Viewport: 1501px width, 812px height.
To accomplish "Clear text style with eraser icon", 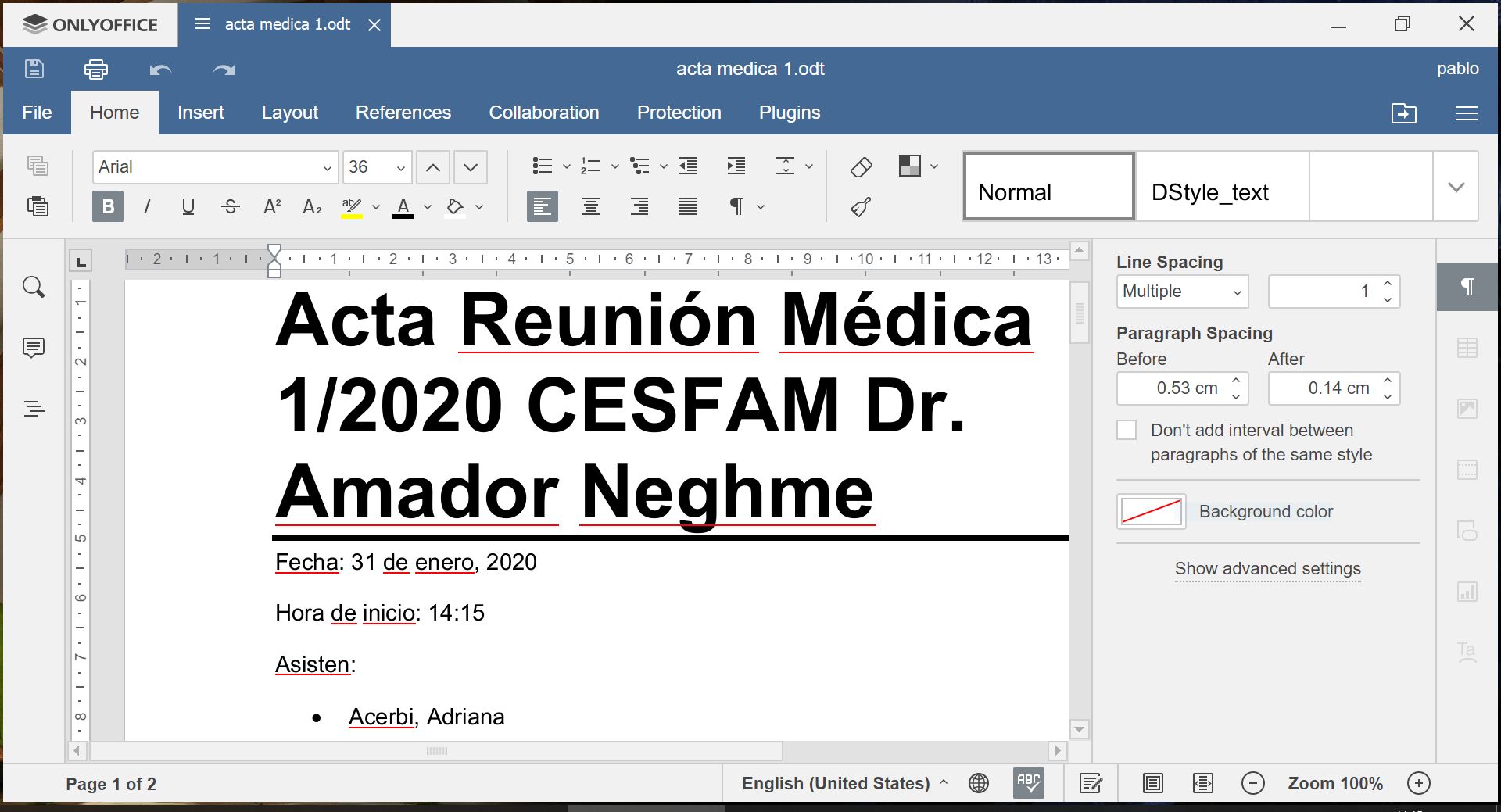I will tap(861, 166).
